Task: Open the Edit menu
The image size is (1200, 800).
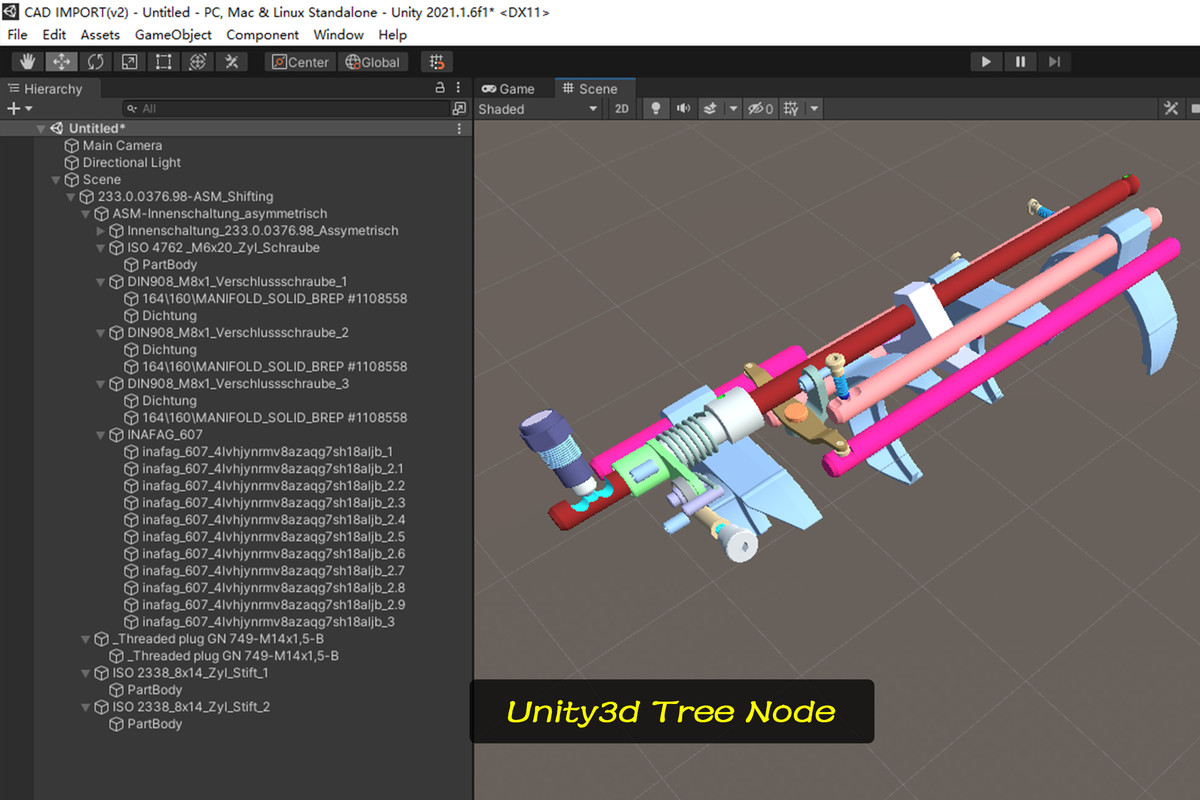Action: (x=54, y=34)
